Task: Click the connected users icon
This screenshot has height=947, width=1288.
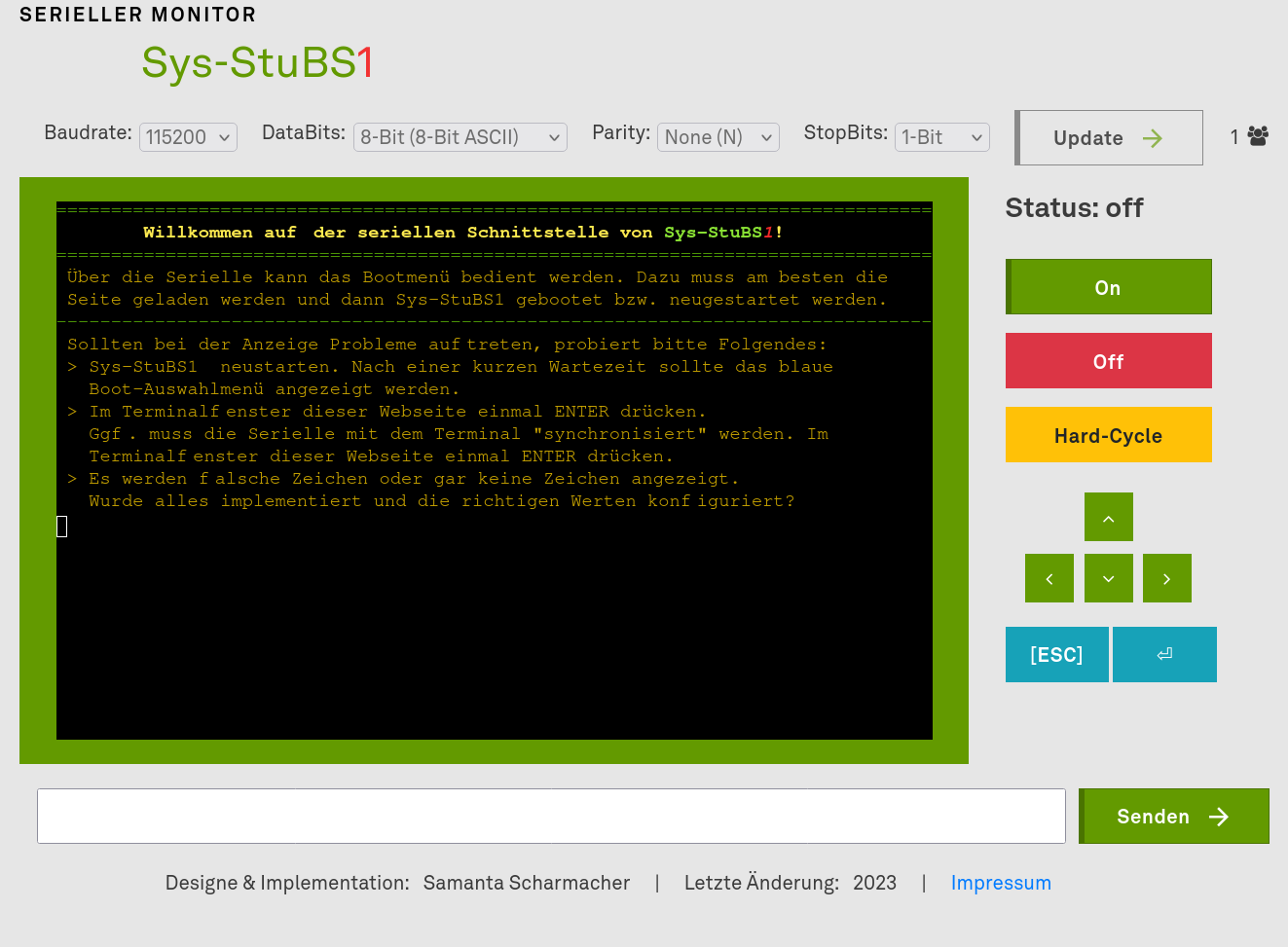Action: 1258,136
